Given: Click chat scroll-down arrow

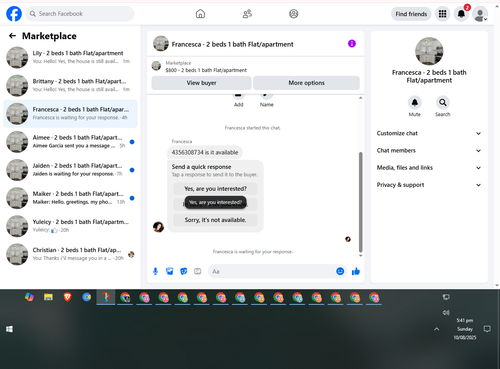Looking at the screenshot, I should point(360,256).
